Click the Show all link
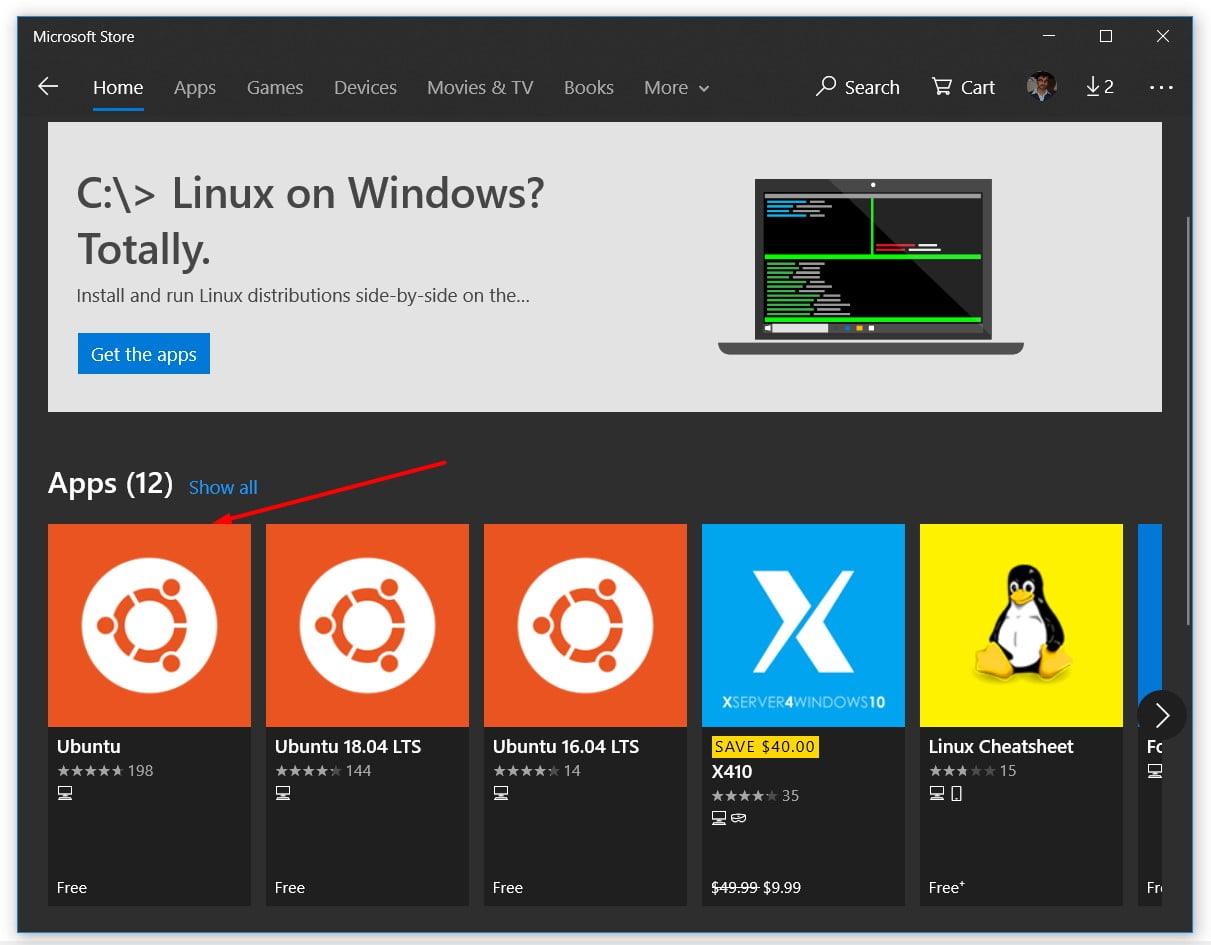Screen dimensions: 1211x945 [223, 487]
